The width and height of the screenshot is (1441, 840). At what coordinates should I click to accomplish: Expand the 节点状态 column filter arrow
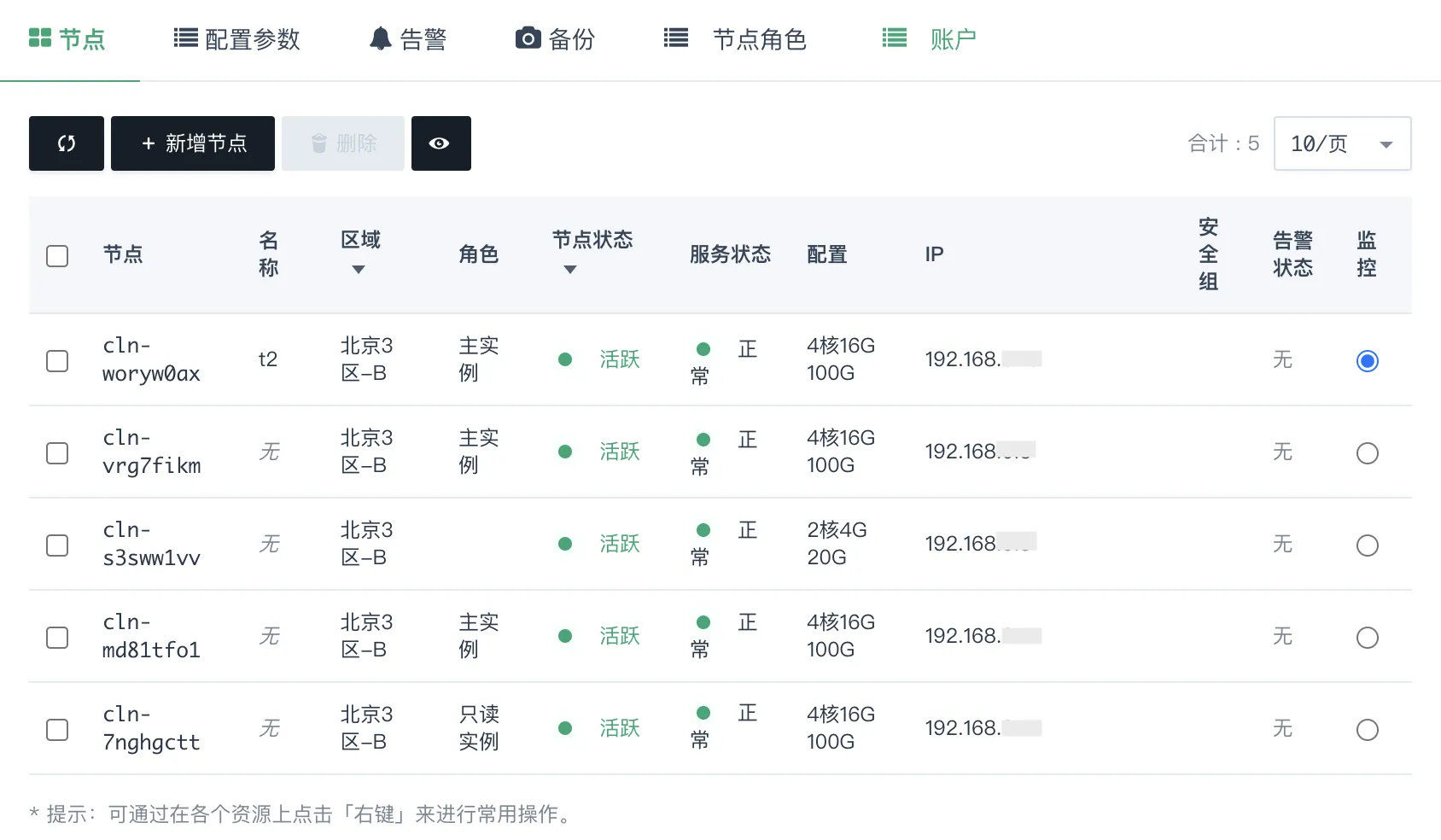(x=570, y=270)
